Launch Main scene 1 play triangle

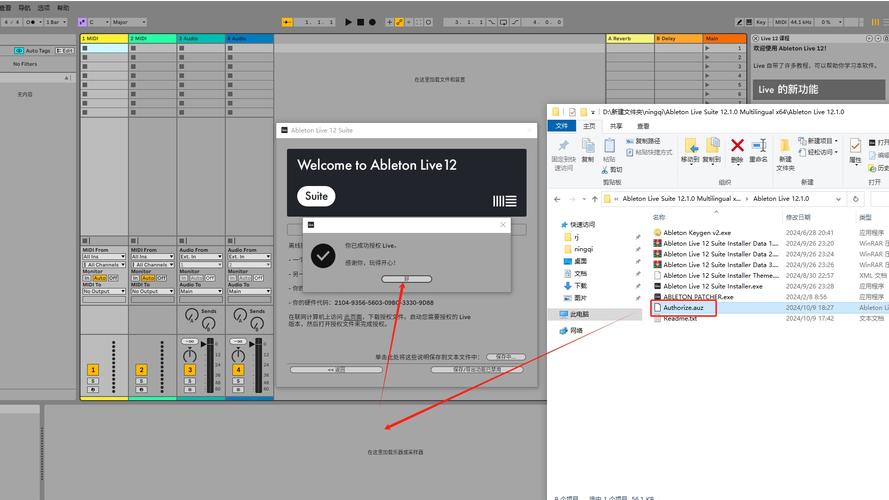pos(707,48)
